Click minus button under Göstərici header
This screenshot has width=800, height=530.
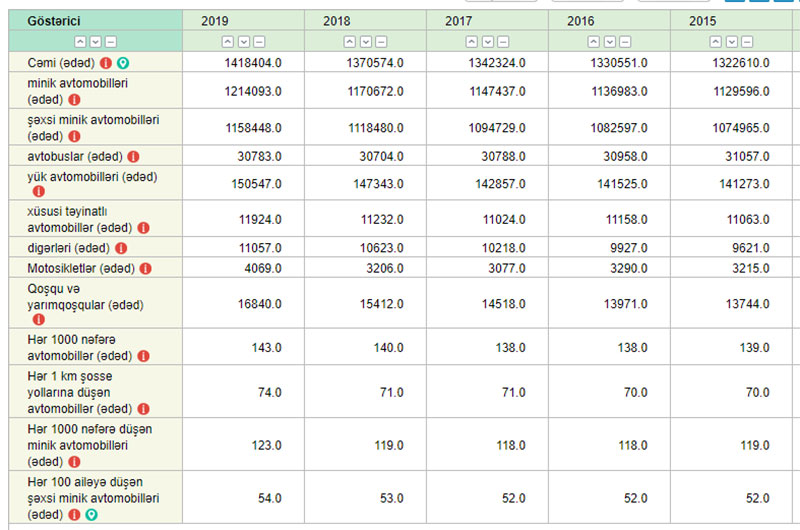[110, 41]
